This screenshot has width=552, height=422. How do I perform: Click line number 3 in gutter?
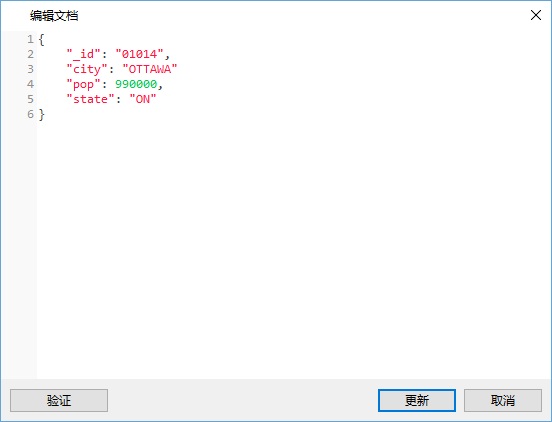click(x=31, y=69)
